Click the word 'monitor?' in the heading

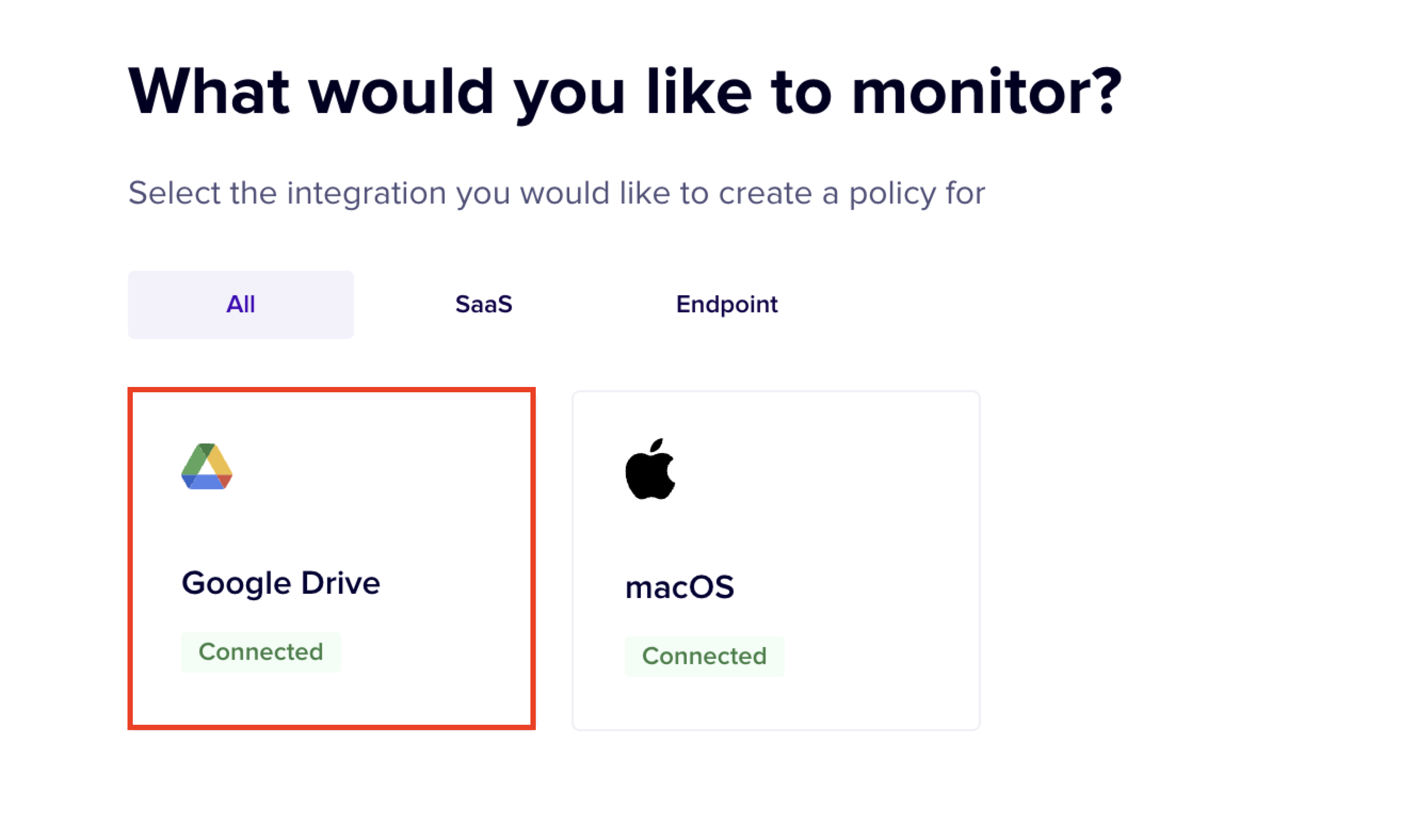(x=986, y=92)
